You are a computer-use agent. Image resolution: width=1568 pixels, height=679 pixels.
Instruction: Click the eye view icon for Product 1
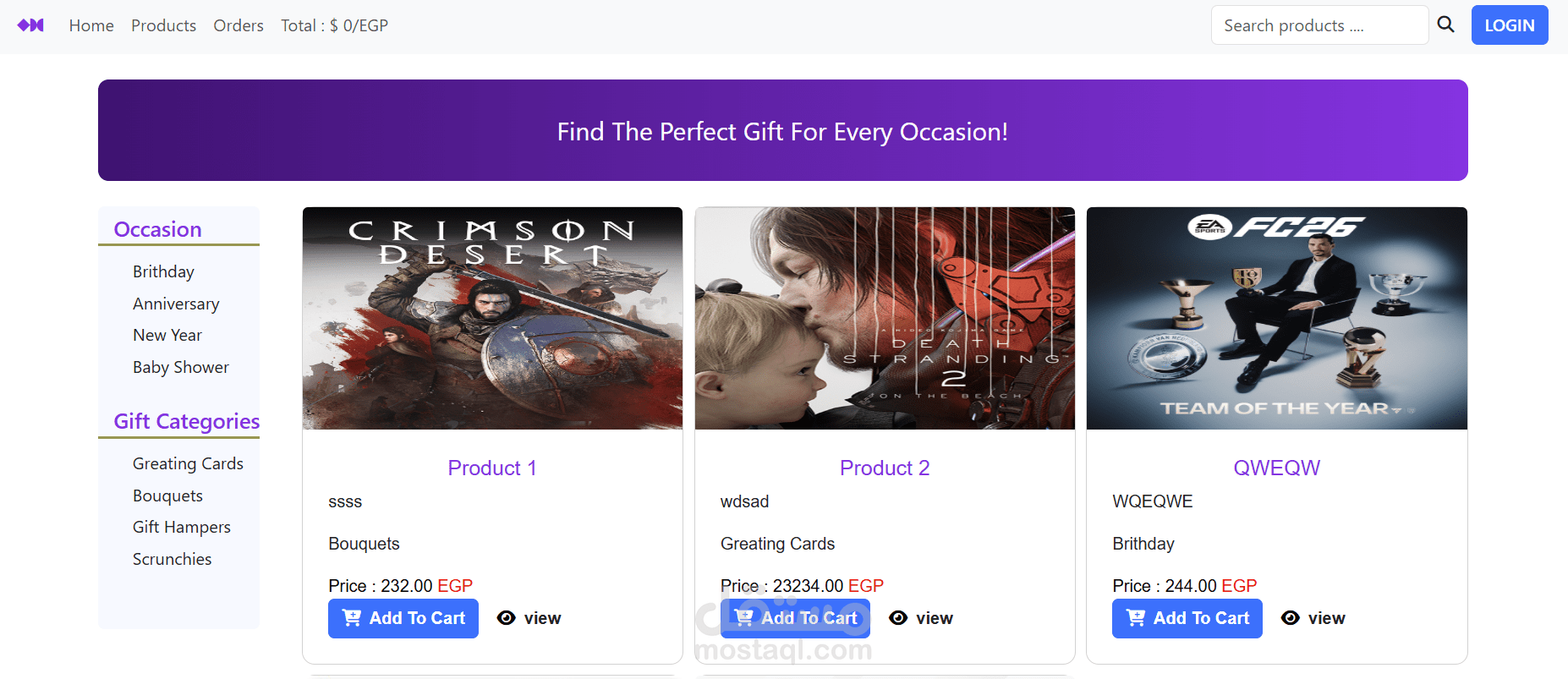tap(507, 618)
